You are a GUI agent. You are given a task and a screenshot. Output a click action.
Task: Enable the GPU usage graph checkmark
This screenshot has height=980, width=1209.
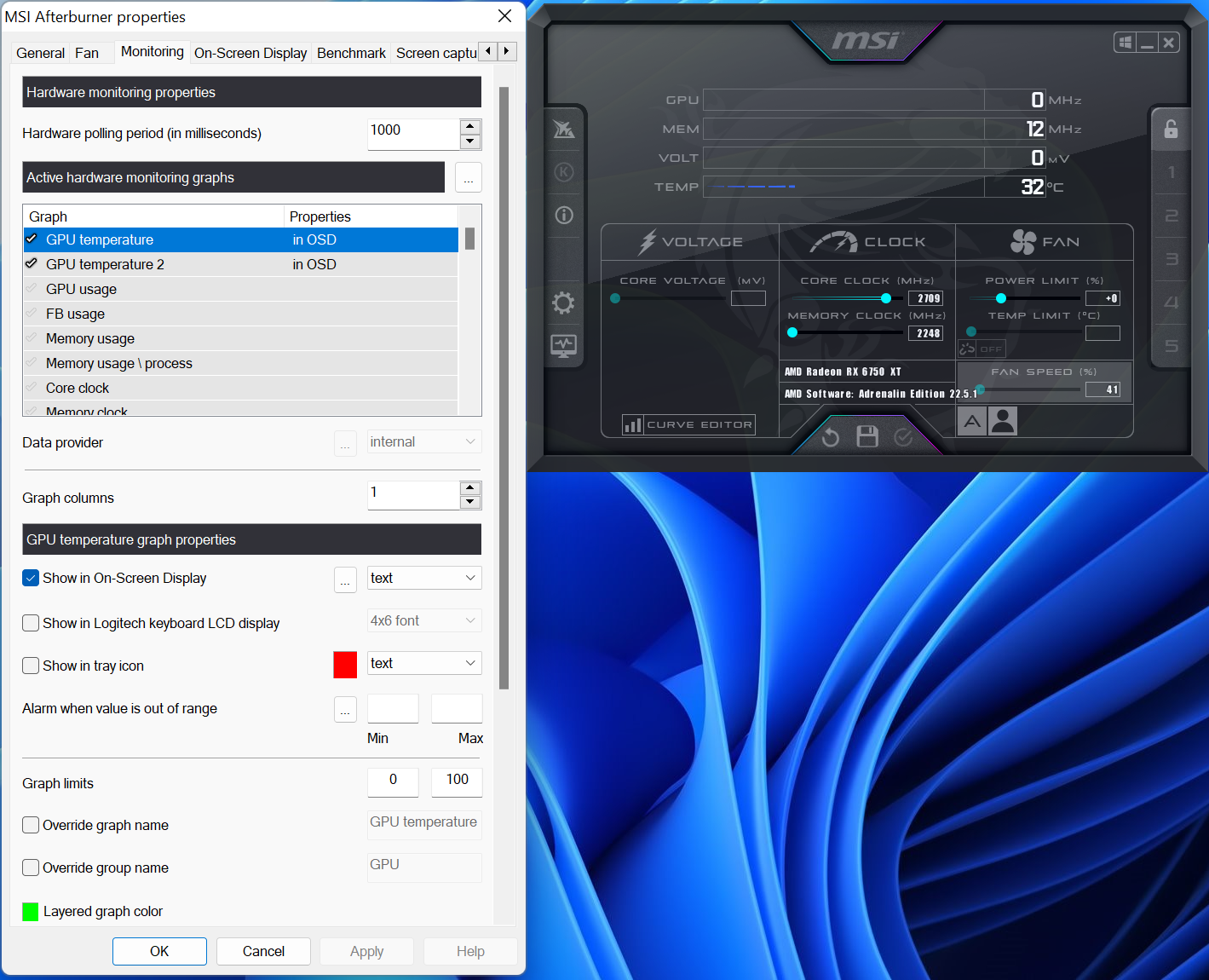pos(32,288)
